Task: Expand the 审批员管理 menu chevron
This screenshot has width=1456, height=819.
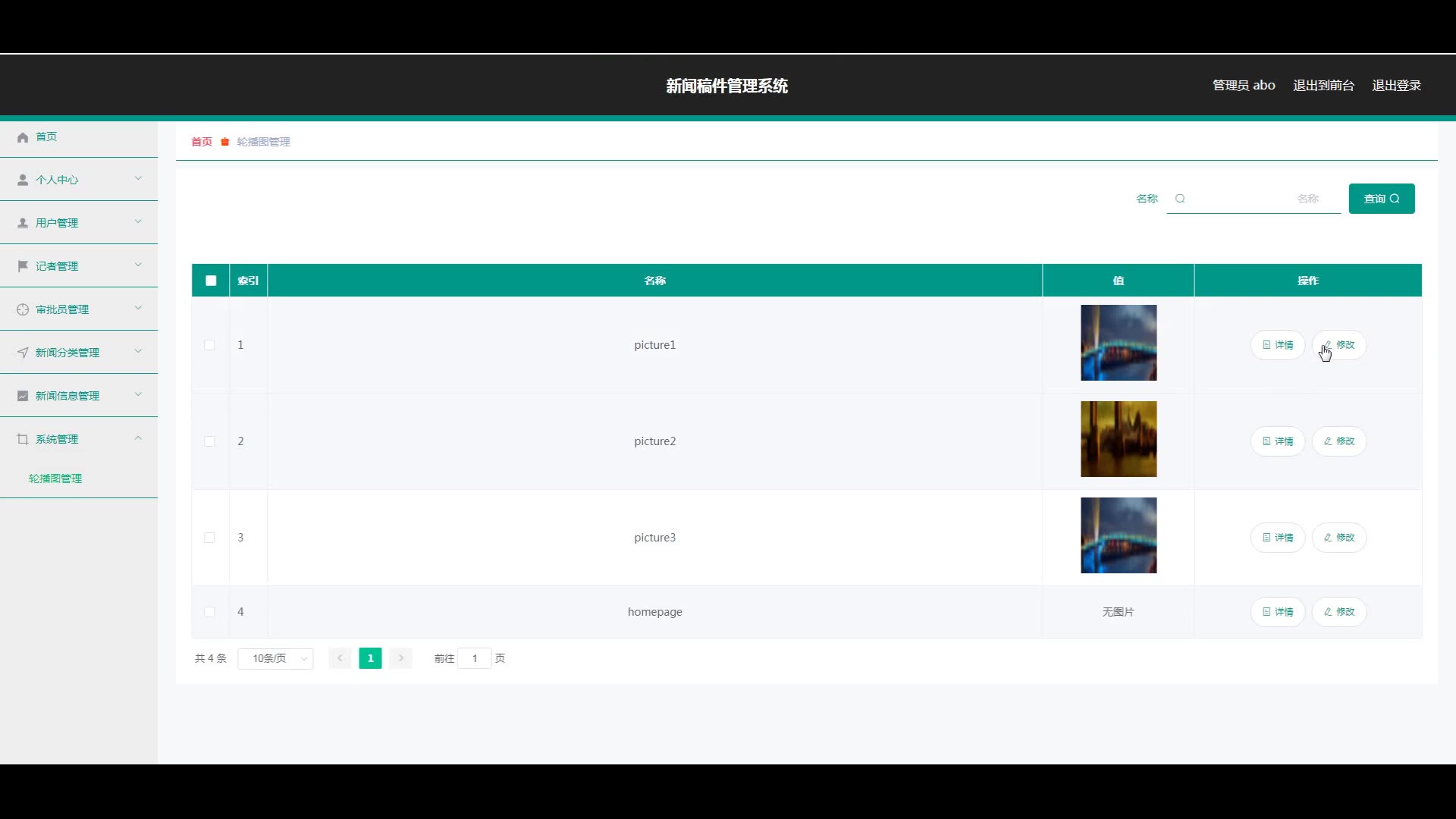Action: [x=138, y=309]
